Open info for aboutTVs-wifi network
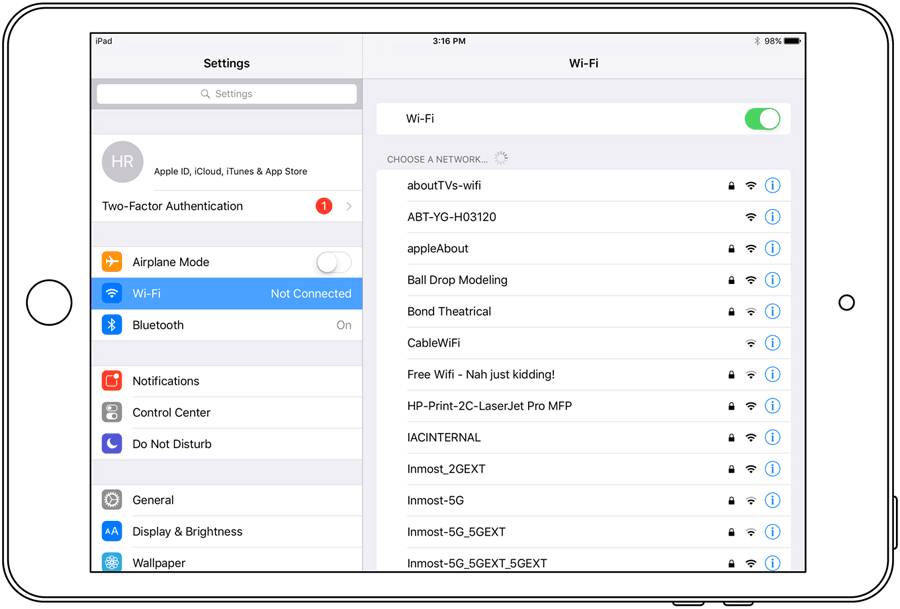The image size is (900, 609). tap(772, 185)
